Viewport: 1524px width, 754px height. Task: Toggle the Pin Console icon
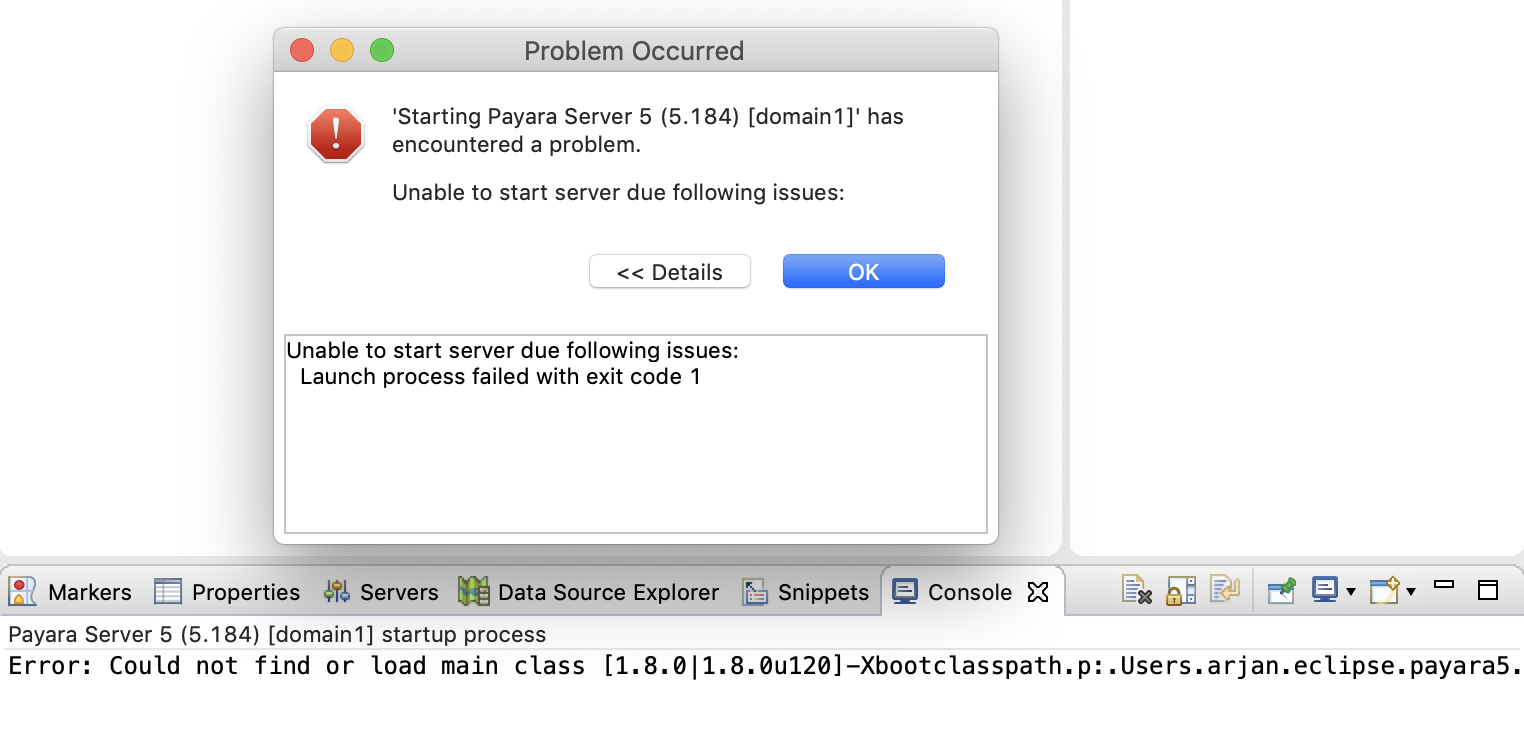click(1281, 590)
